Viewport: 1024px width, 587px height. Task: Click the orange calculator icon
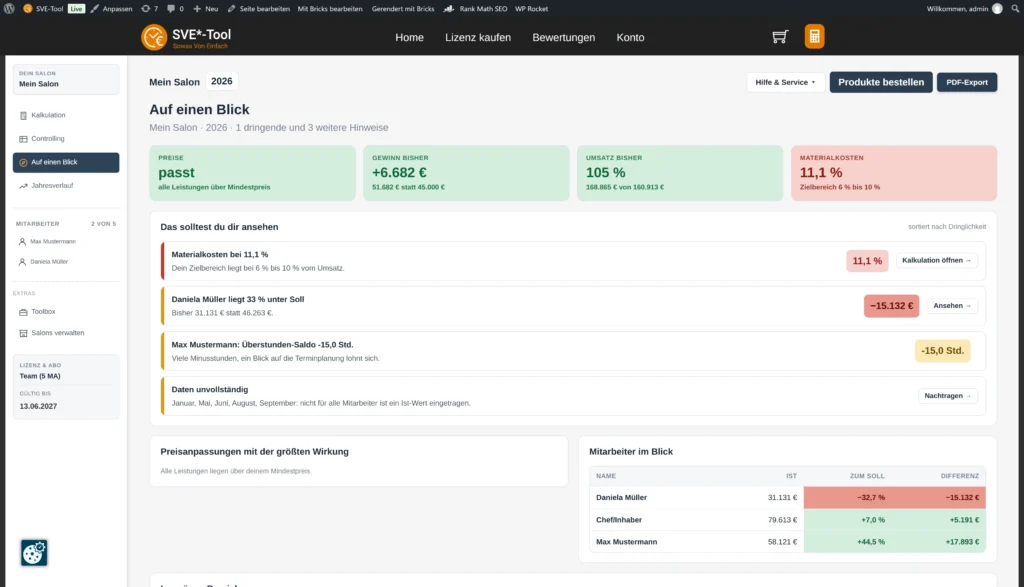point(814,37)
